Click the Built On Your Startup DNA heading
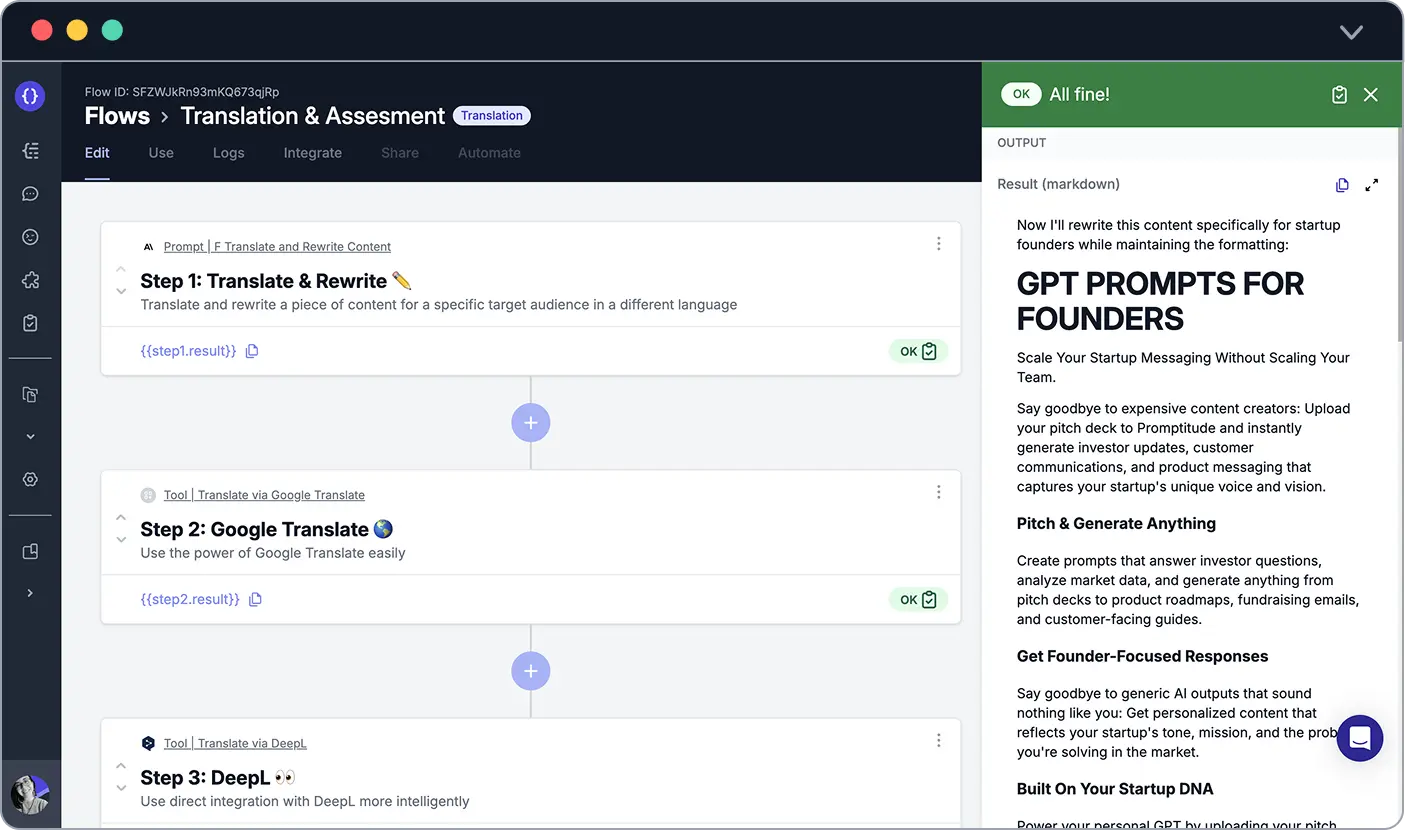This screenshot has width=1405, height=830. (1115, 789)
